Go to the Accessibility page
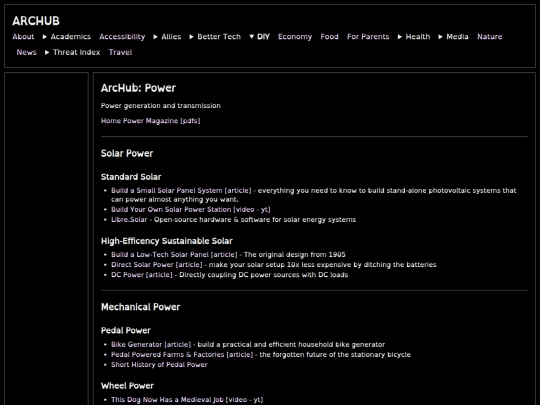540x405 pixels. 122,37
